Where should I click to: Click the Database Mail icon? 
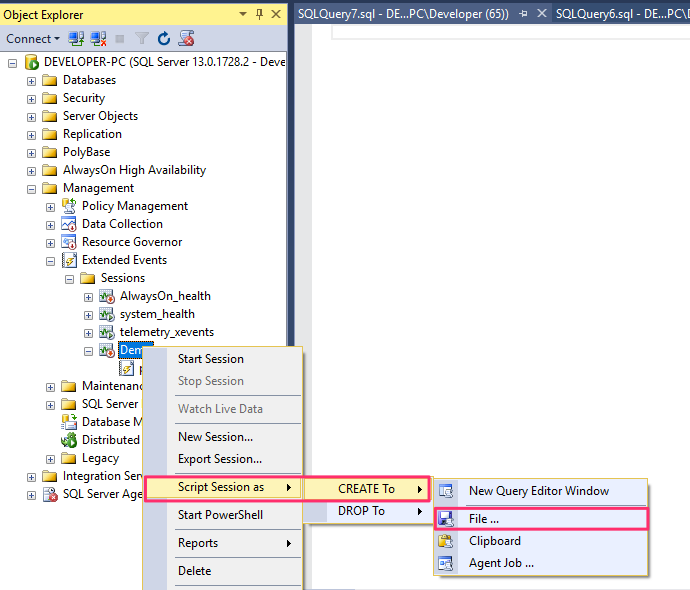(69, 422)
